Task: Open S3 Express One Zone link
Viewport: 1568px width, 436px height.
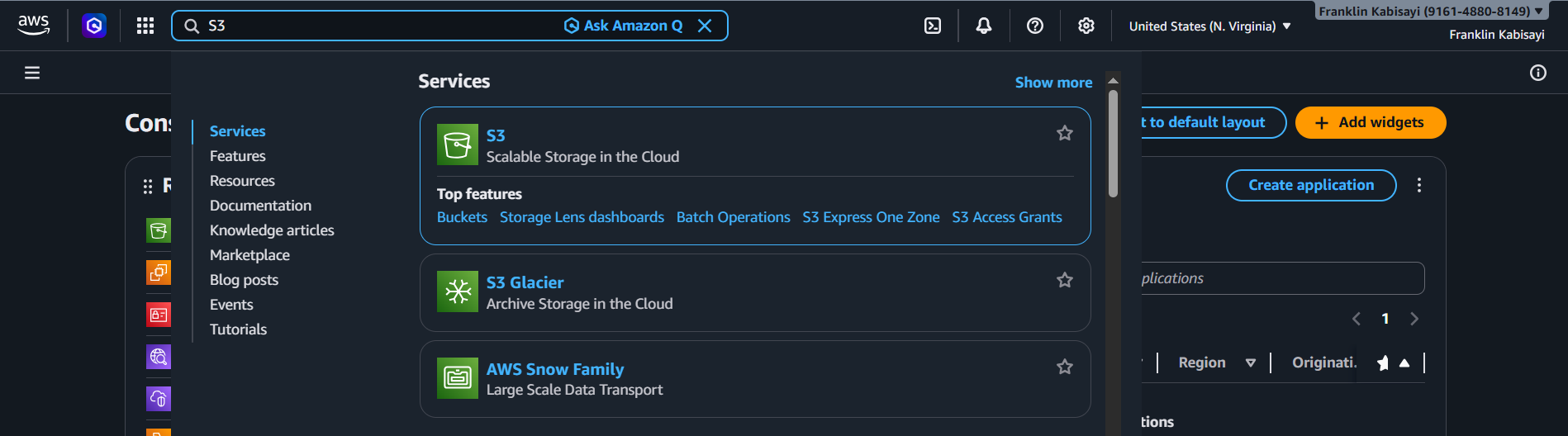Action: coord(871,217)
